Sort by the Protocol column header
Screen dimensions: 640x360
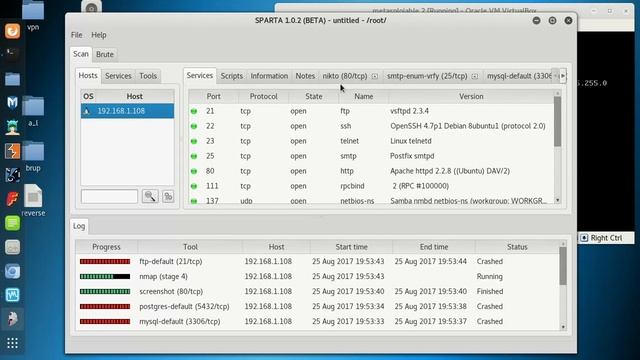(x=263, y=96)
